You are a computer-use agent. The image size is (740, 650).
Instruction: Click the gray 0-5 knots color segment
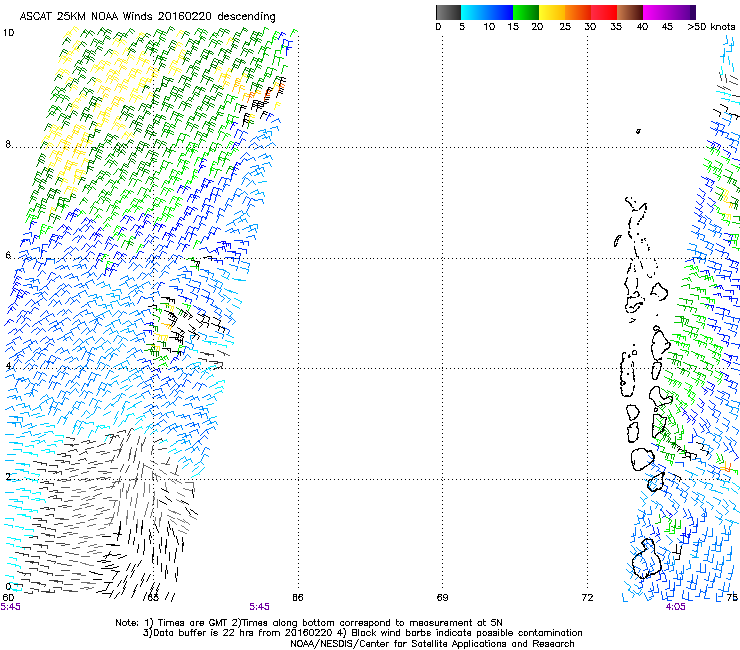tap(448, 12)
